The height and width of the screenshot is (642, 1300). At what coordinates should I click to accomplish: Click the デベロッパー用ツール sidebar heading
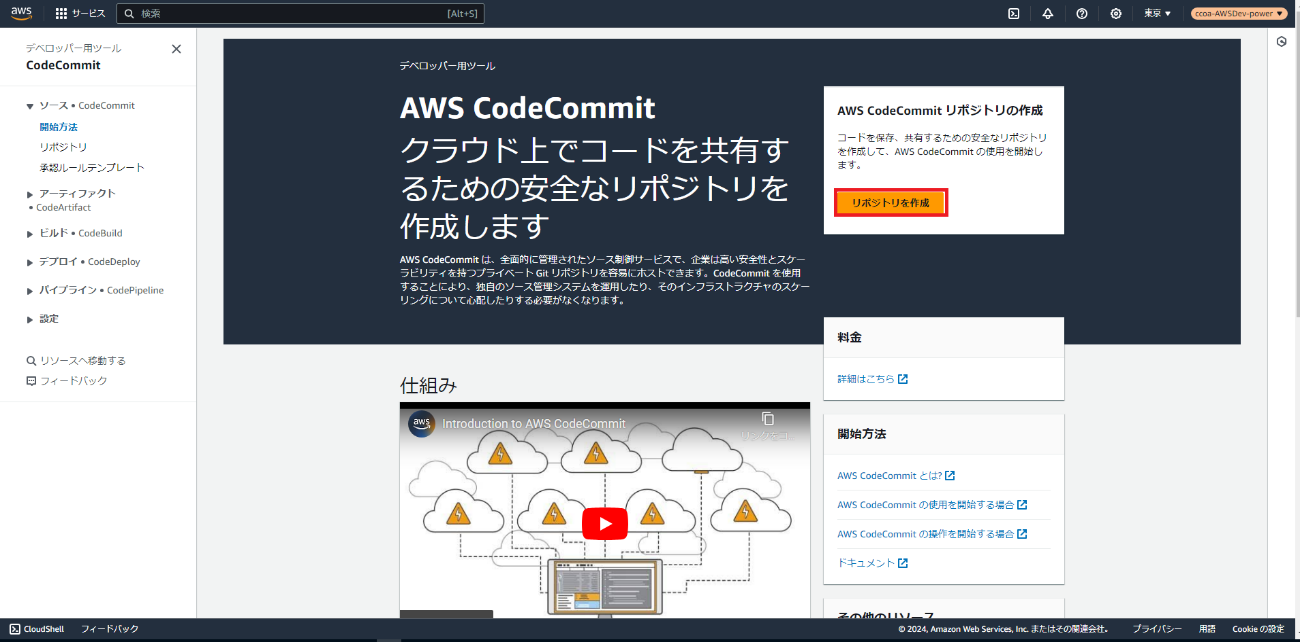tap(73, 47)
